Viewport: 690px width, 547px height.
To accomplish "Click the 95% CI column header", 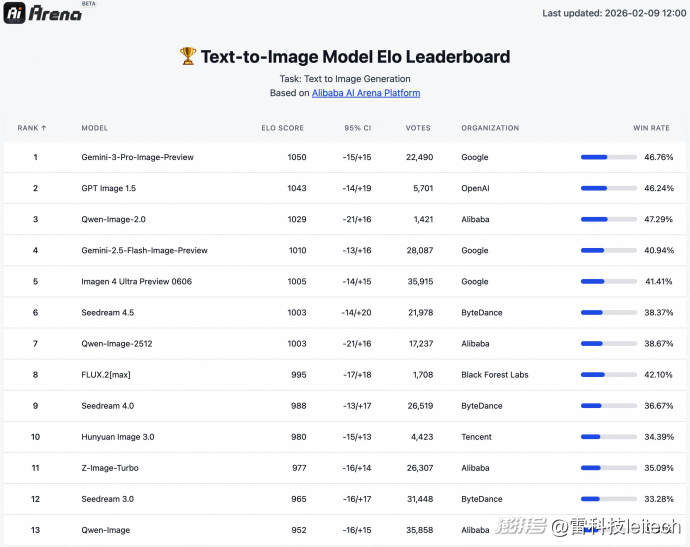I will tap(357, 128).
